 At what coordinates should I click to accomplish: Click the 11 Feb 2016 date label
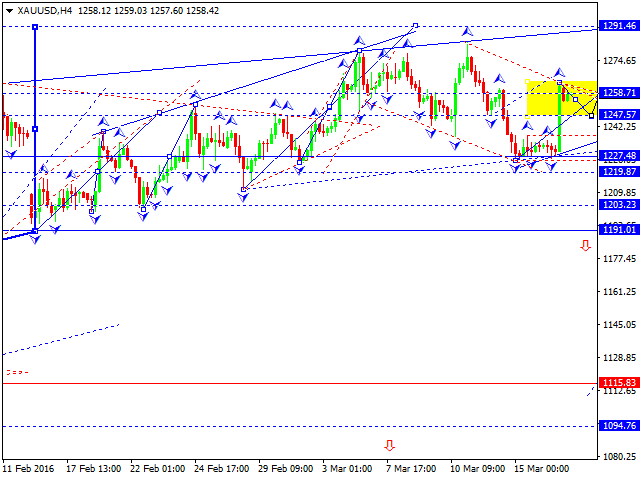tap(31, 468)
